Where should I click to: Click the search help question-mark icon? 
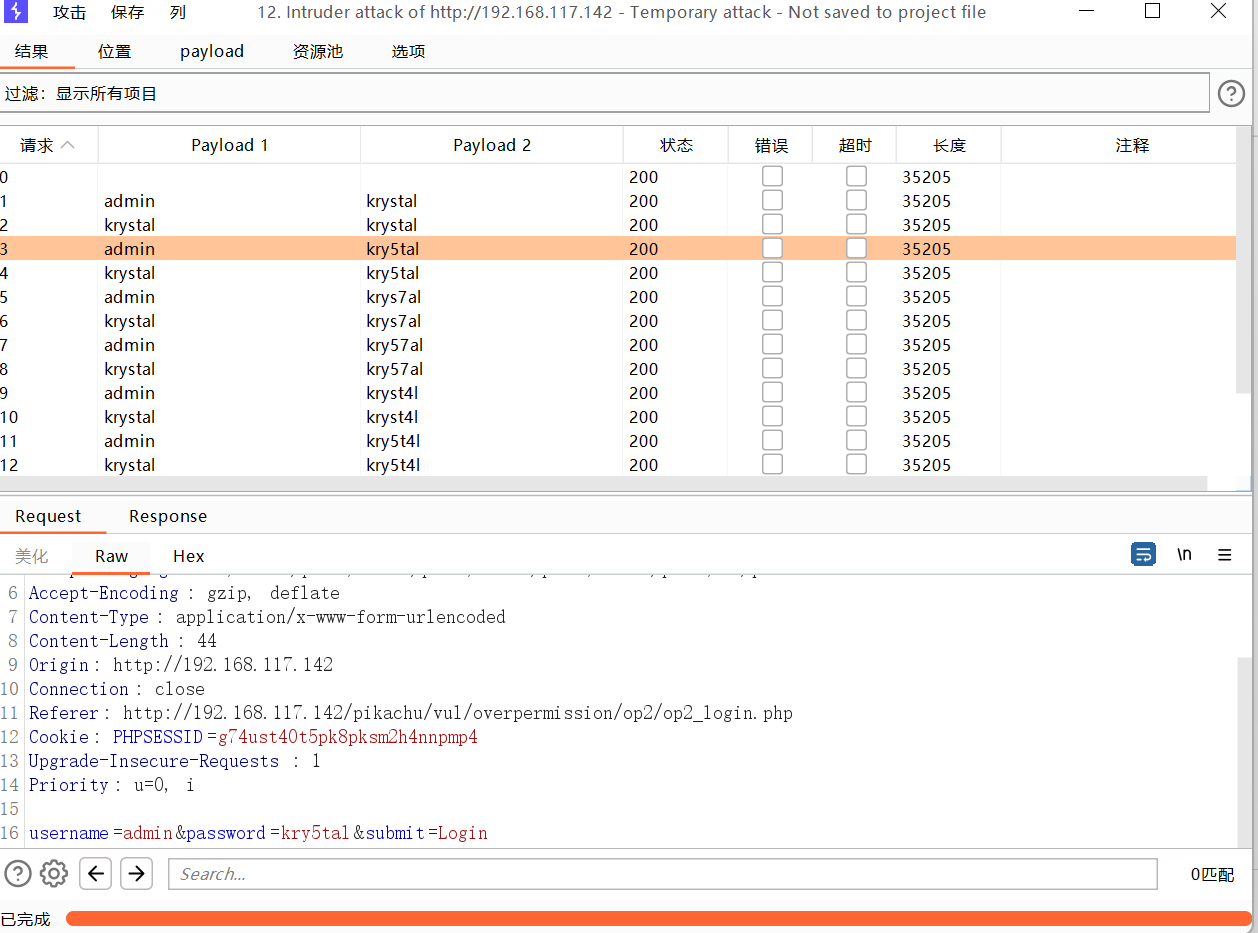tap(18, 873)
